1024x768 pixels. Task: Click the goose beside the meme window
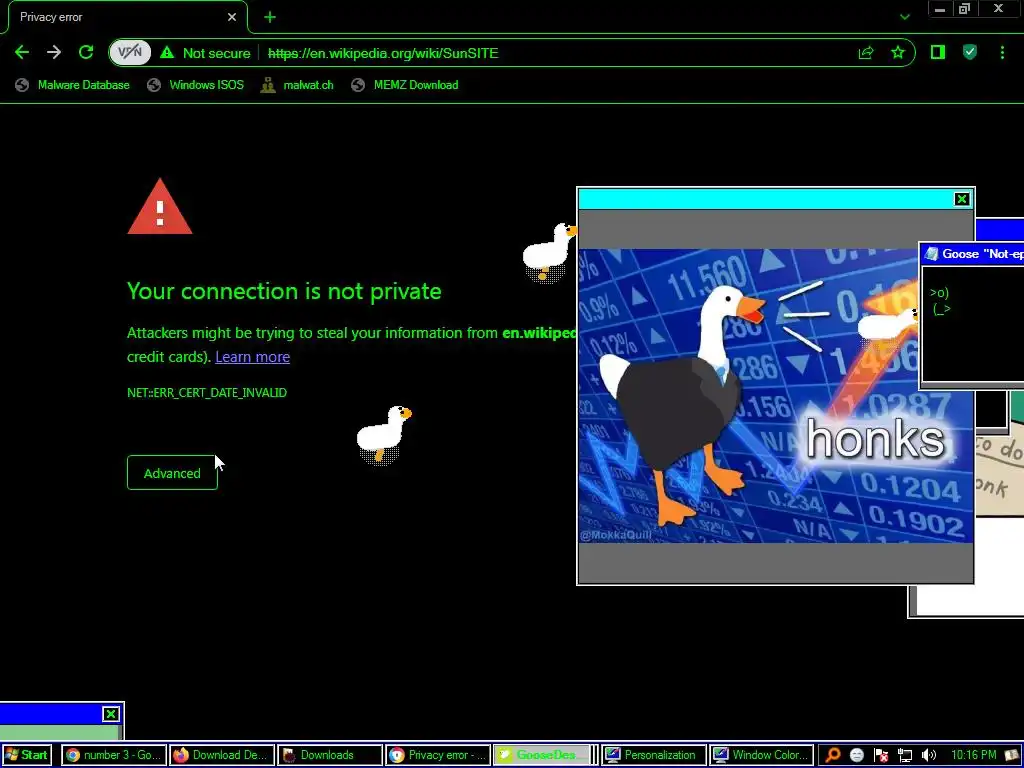(549, 252)
